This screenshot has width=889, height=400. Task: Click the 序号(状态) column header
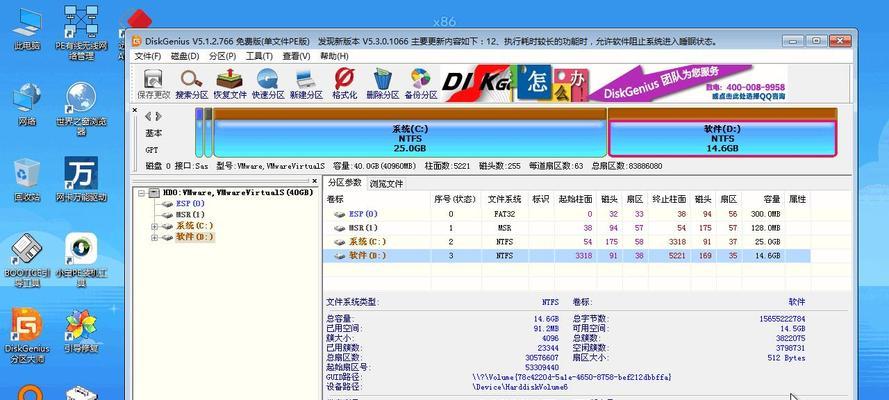pyautogui.click(x=456, y=199)
